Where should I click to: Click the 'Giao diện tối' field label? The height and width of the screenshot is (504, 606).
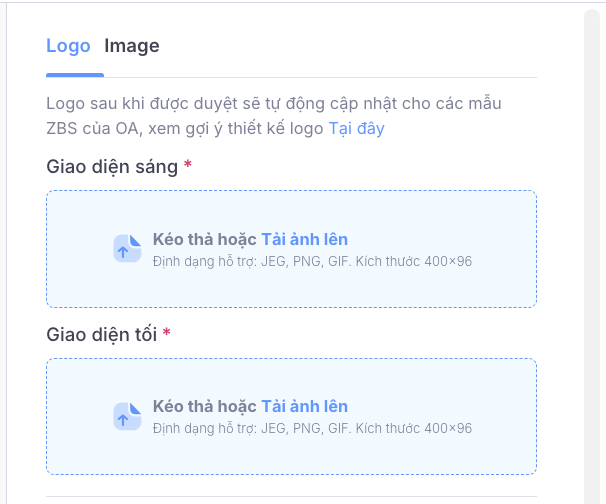click(102, 334)
